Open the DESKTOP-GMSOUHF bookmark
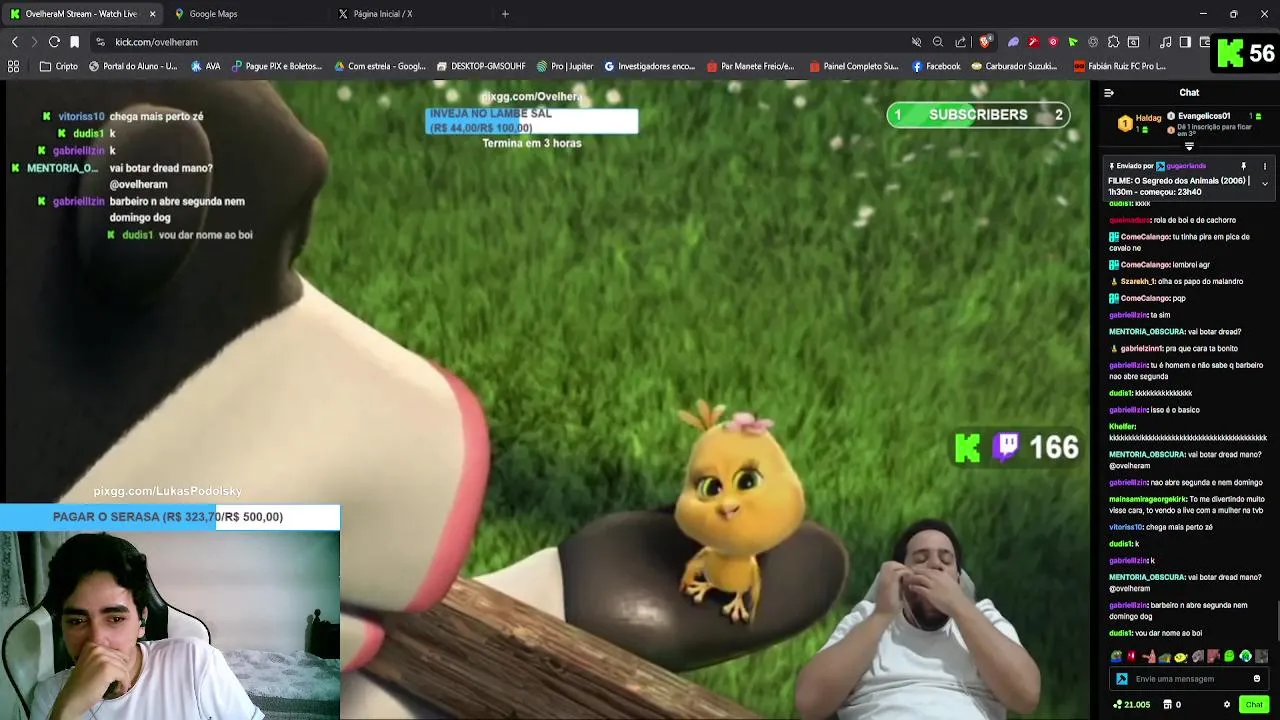 pyautogui.click(x=481, y=66)
